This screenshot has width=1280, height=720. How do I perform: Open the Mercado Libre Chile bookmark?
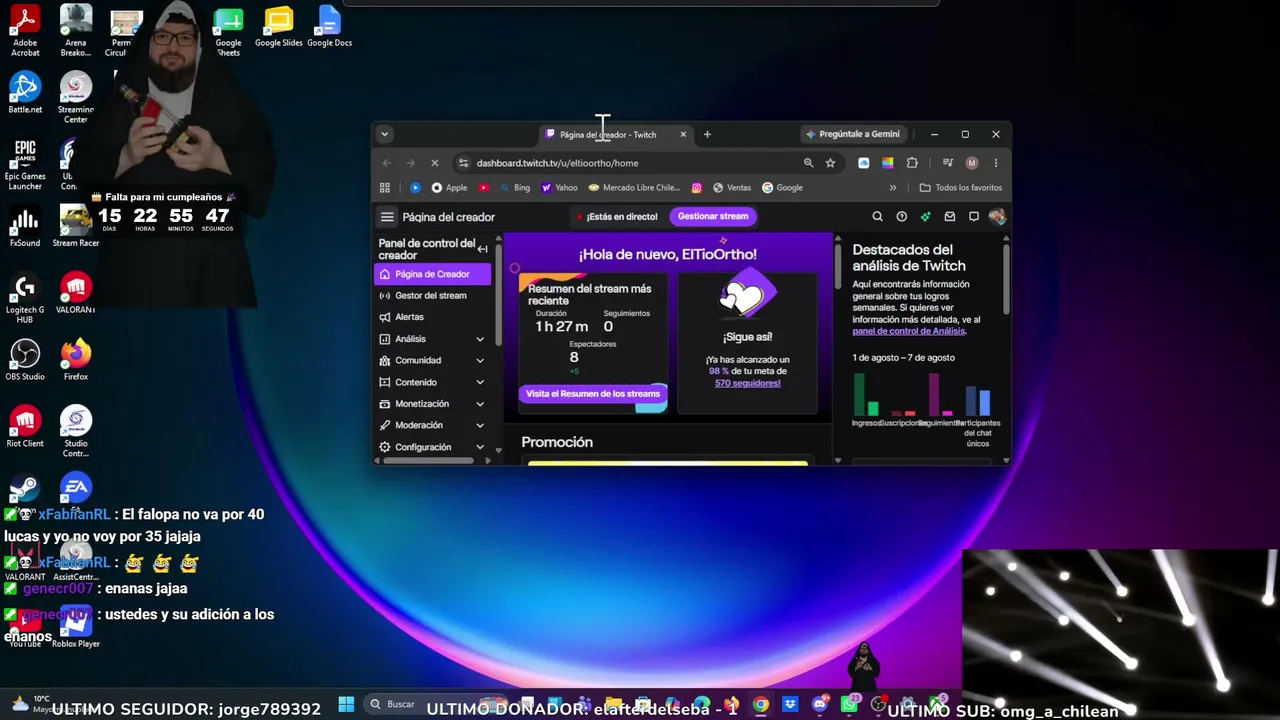[634, 188]
